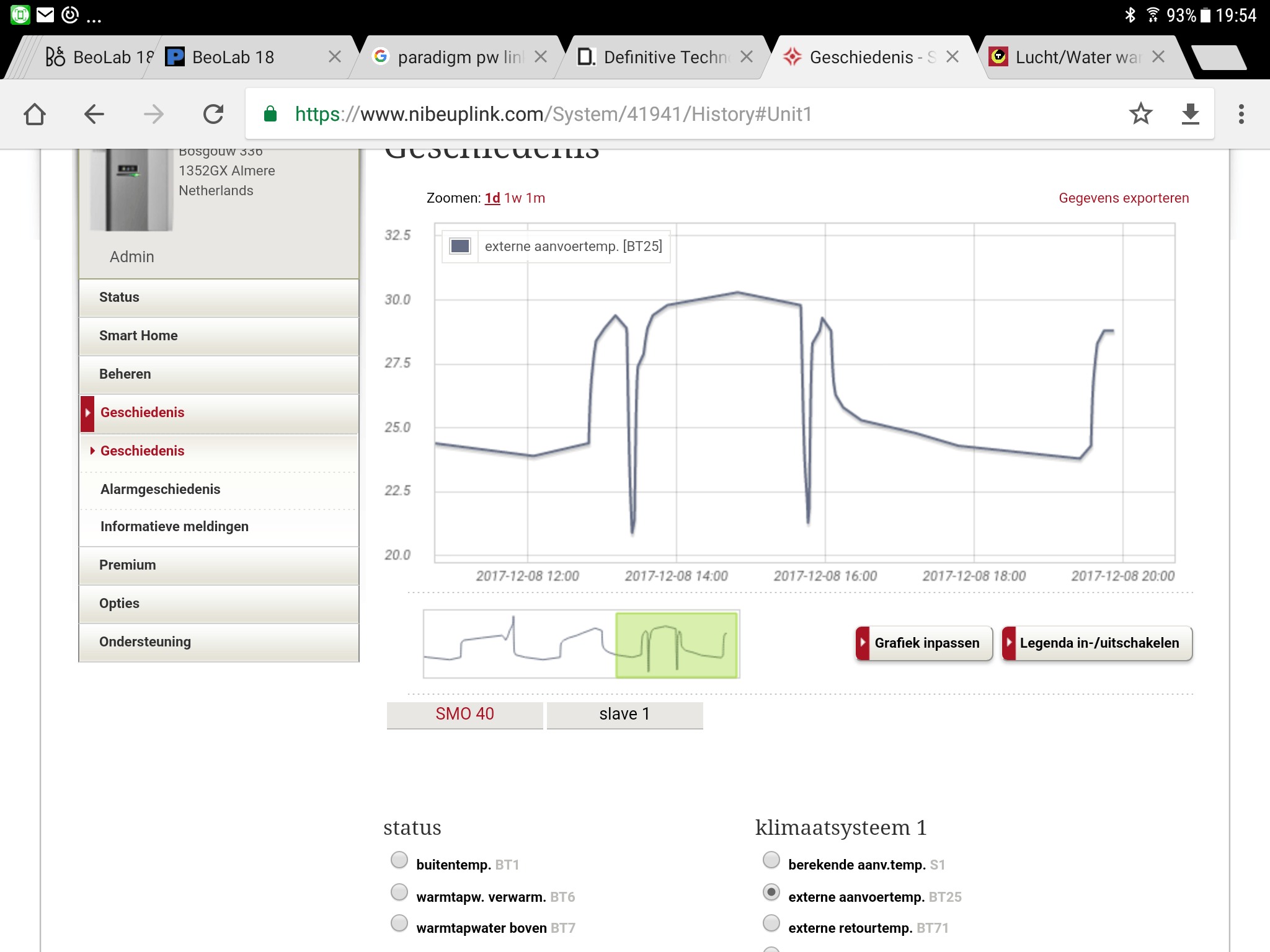Close the paradigm pw tab

click(541, 57)
